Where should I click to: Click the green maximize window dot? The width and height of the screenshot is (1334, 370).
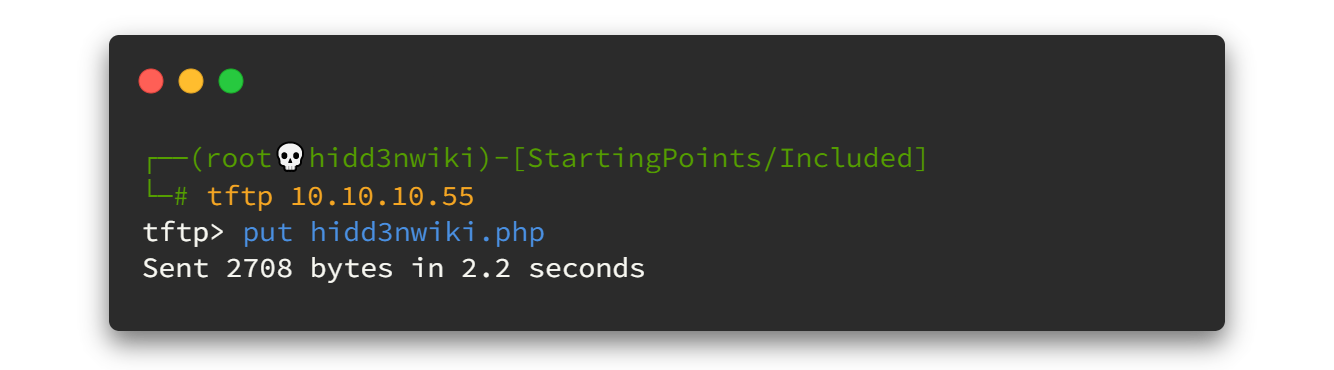pos(231,81)
